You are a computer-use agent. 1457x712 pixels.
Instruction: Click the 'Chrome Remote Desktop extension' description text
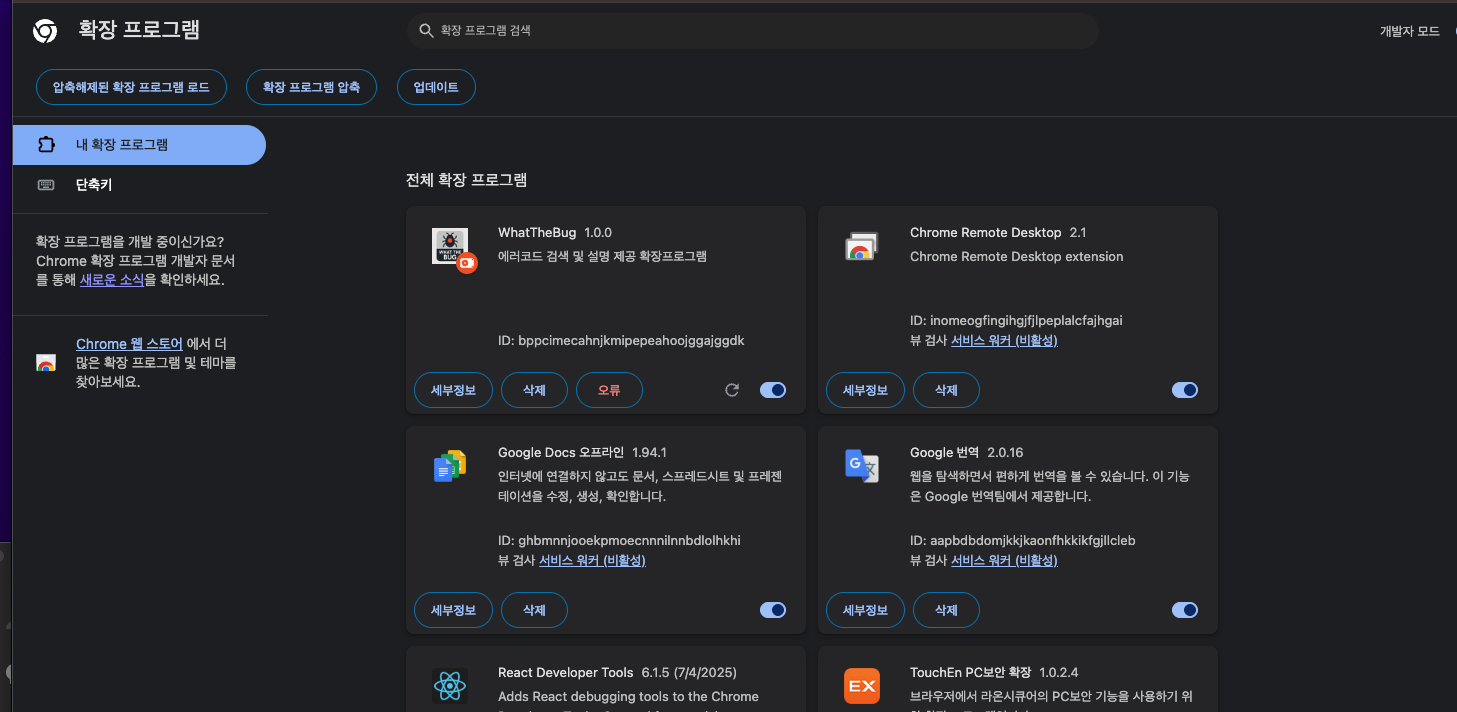pyautogui.click(x=1017, y=257)
